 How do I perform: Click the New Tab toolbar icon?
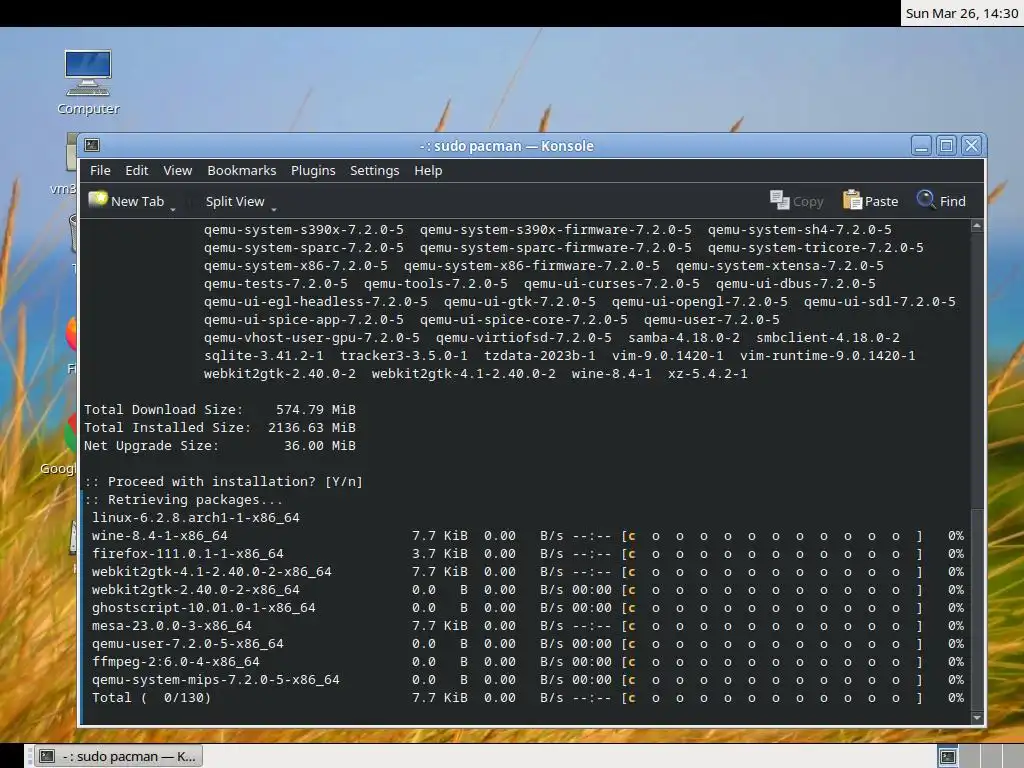tap(99, 199)
